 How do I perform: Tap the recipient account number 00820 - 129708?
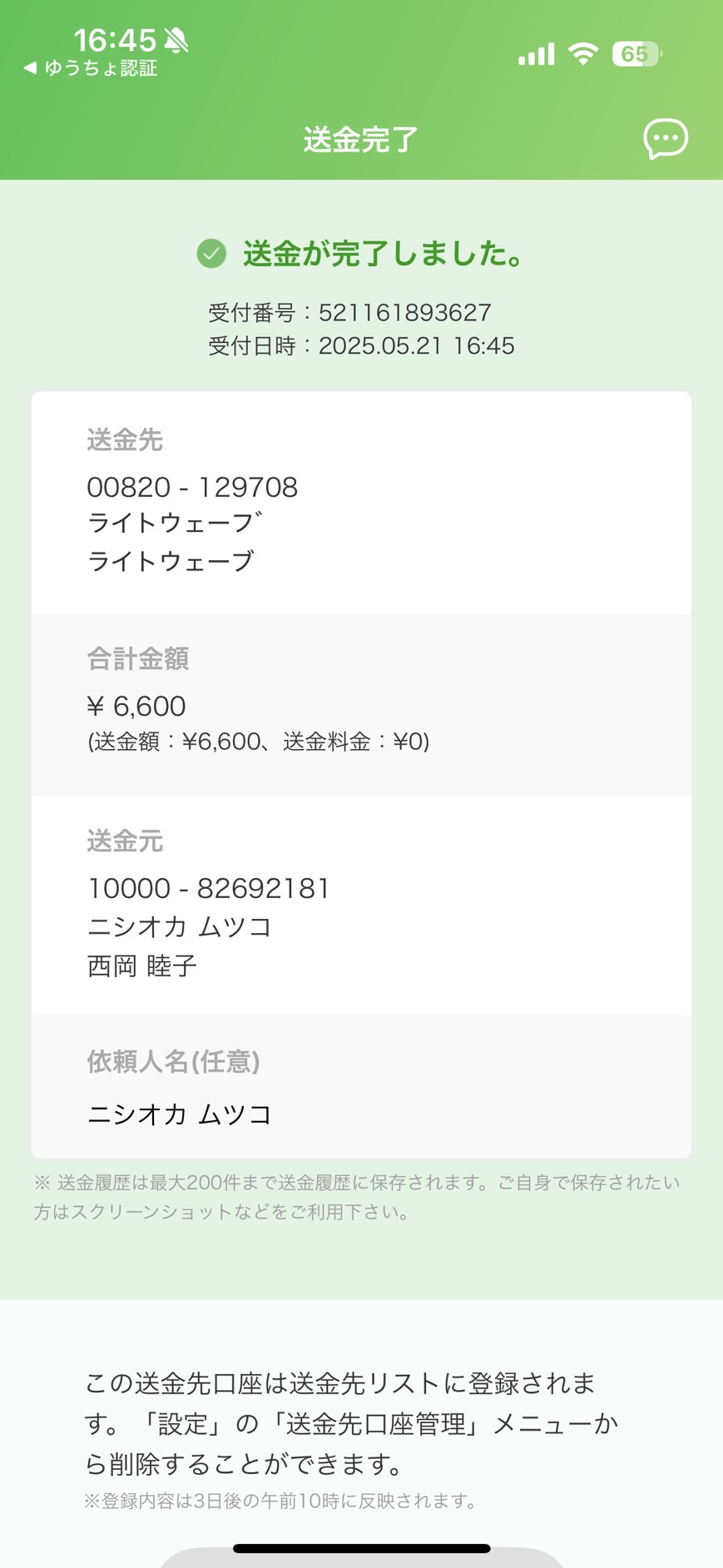192,488
